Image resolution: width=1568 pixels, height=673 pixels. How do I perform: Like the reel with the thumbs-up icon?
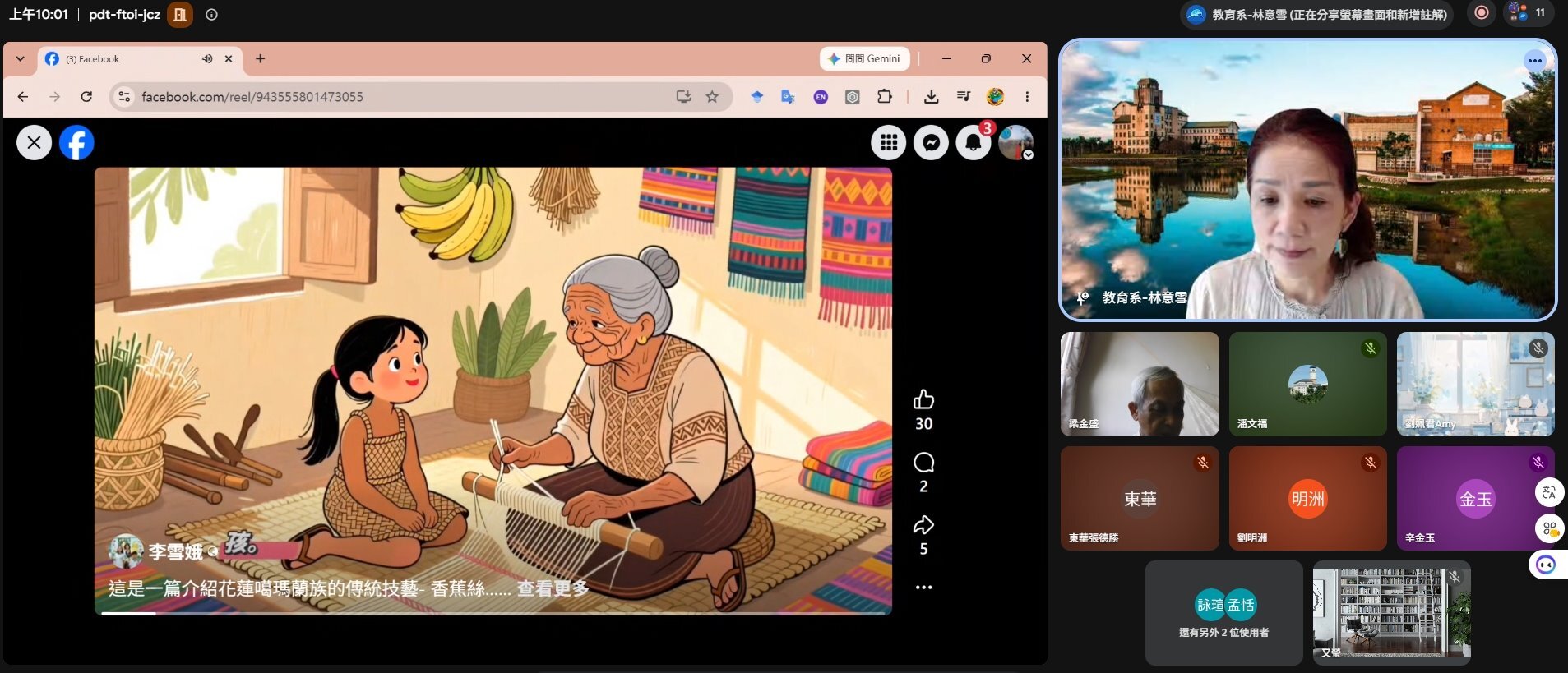coord(923,399)
